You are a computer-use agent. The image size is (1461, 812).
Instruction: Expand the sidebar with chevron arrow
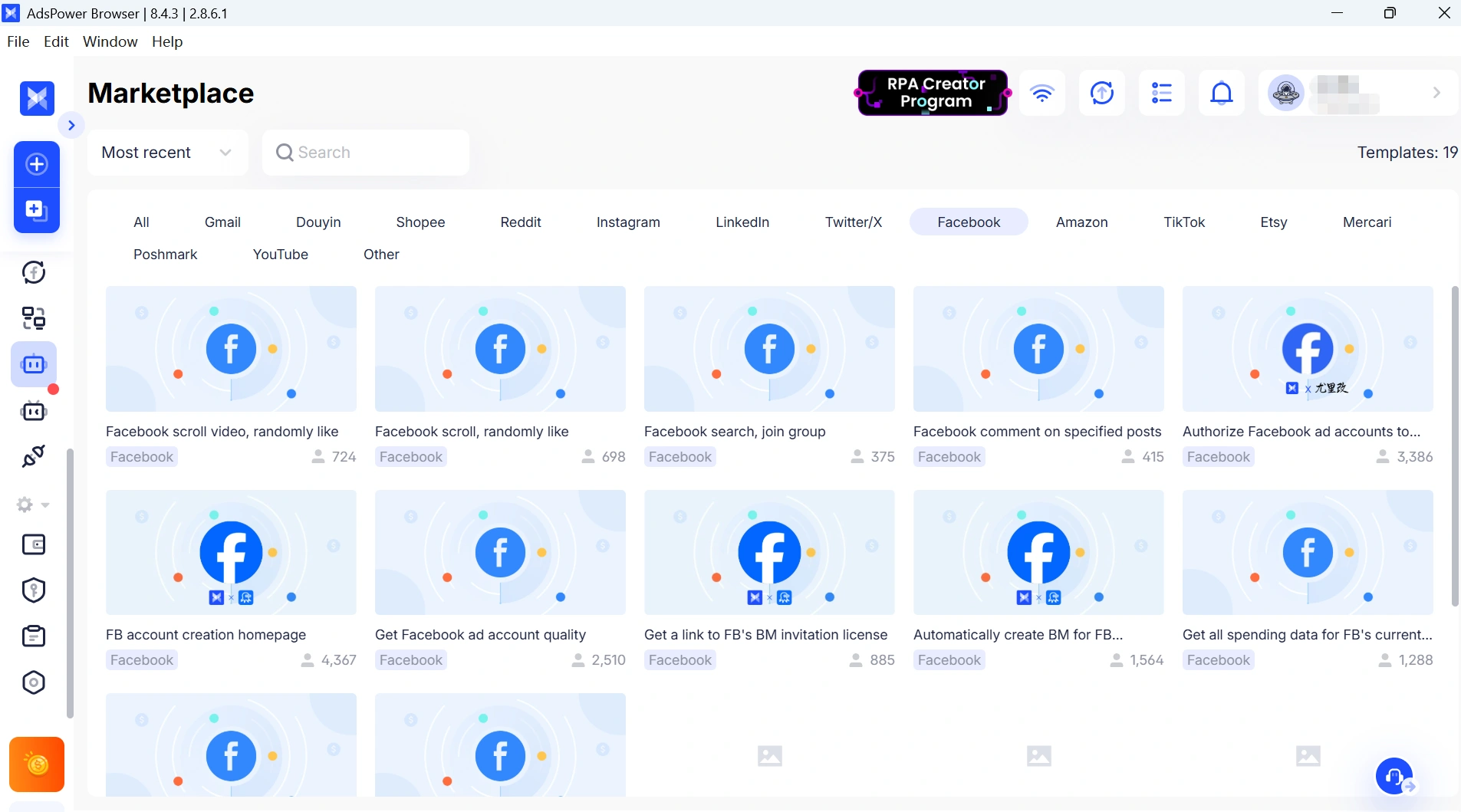pyautogui.click(x=71, y=125)
